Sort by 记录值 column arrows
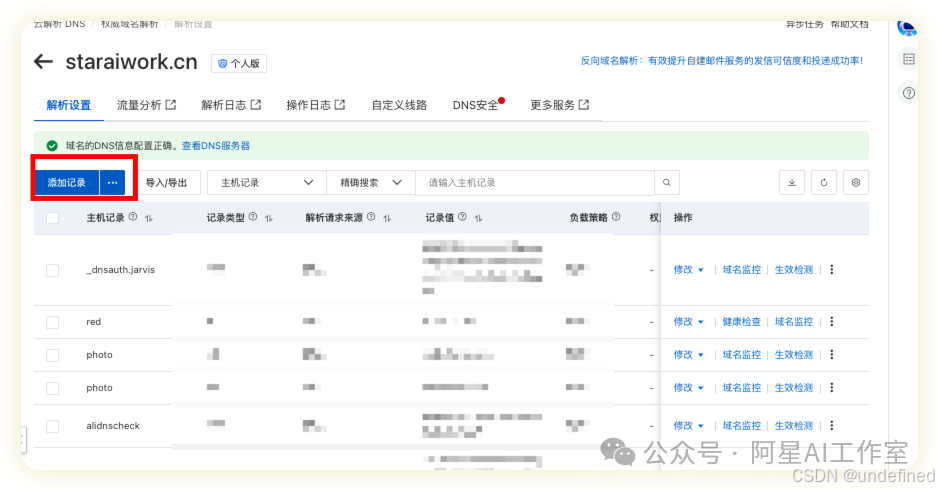The image size is (939, 491). [x=478, y=218]
